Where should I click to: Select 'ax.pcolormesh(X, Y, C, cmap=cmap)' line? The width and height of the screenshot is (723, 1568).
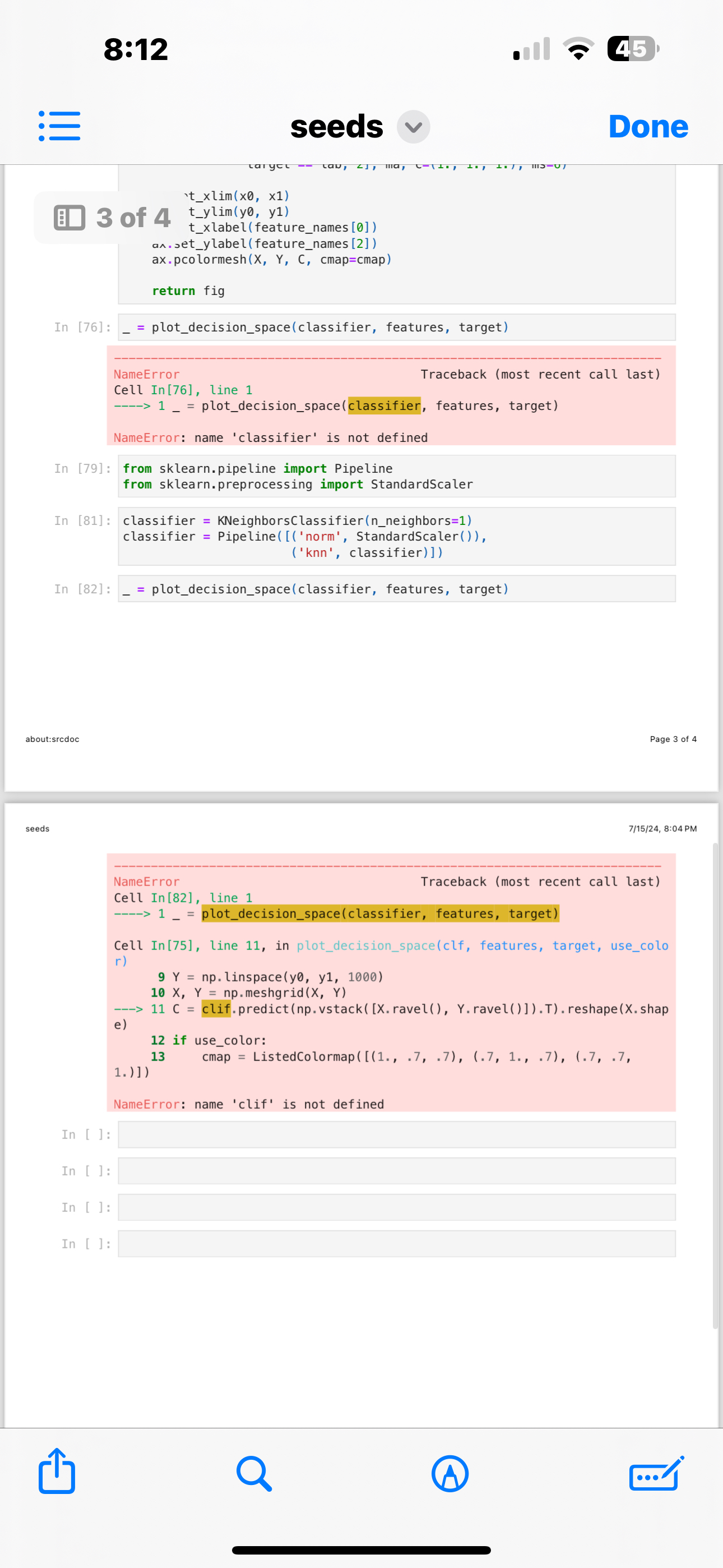(272, 259)
